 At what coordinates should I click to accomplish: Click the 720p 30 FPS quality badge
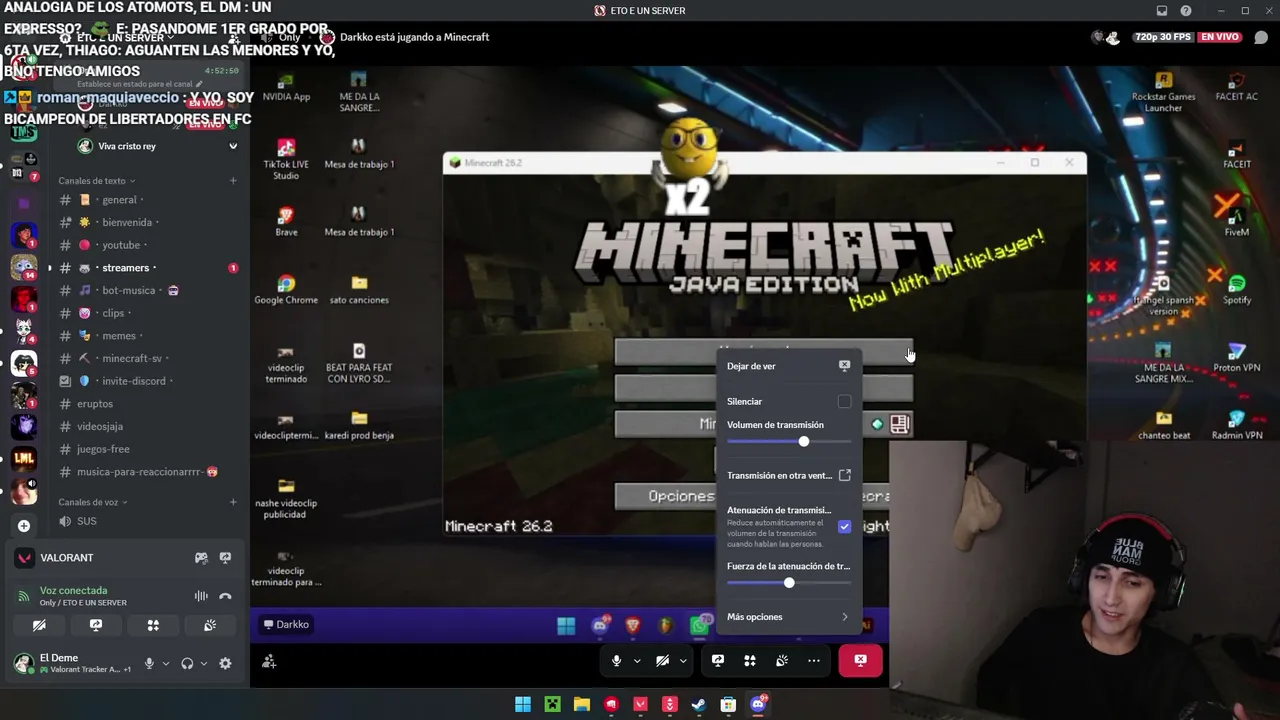tap(1163, 37)
